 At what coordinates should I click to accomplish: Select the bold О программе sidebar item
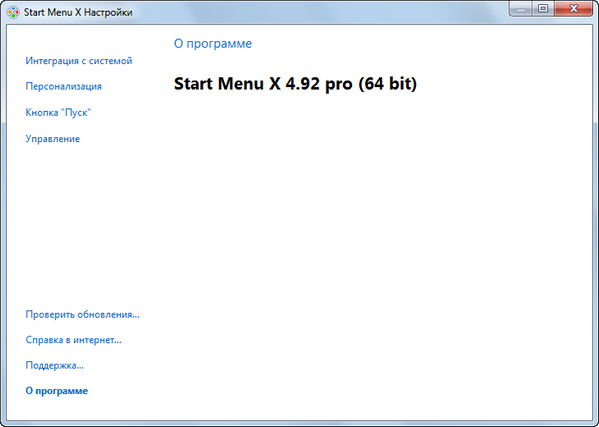[x=57, y=391]
